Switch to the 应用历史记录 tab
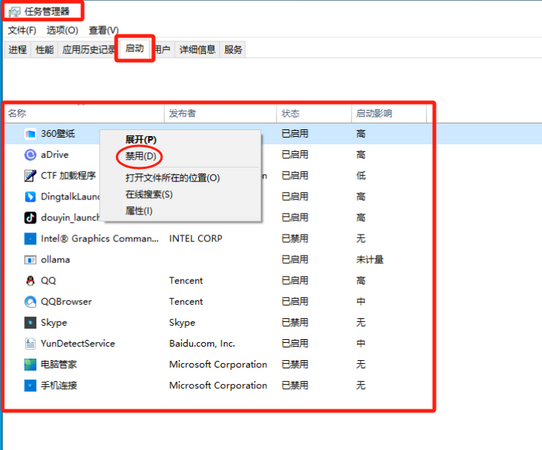 point(88,50)
